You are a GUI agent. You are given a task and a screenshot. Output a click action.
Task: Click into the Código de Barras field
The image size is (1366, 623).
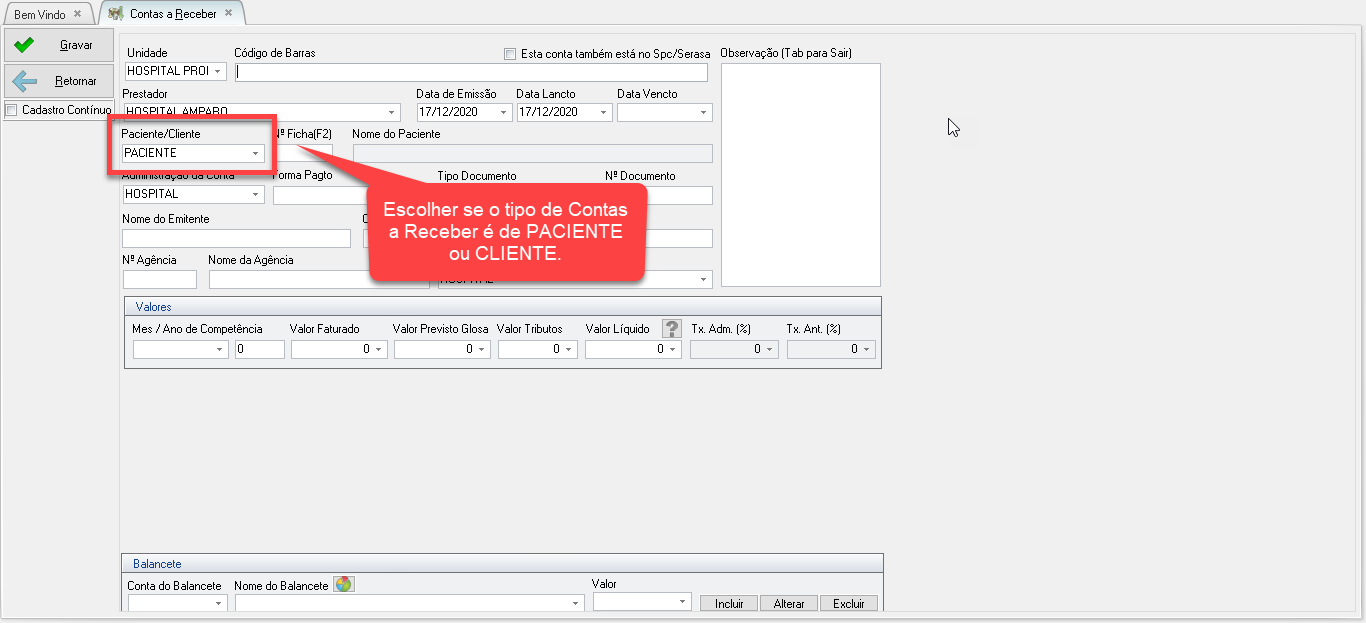point(470,72)
